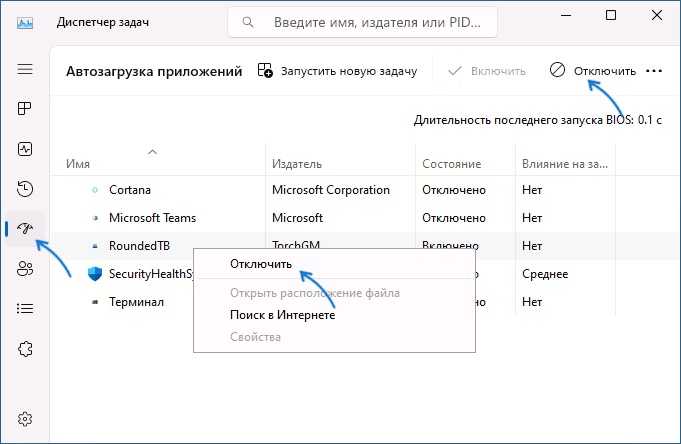Image resolution: width=681 pixels, height=444 pixels.
Task: Choose Отключить in the context menu
Action: coord(261,264)
